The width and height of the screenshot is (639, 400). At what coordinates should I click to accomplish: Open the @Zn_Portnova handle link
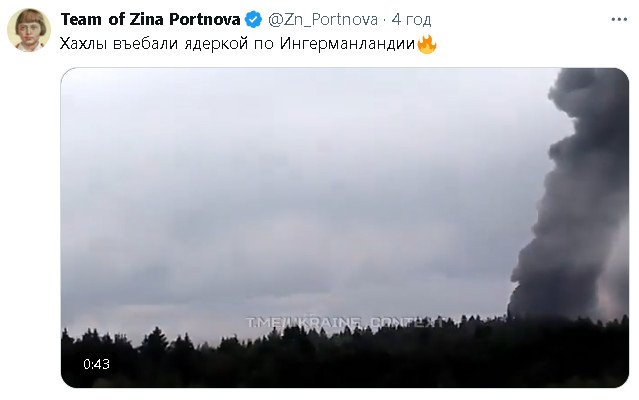click(x=323, y=20)
